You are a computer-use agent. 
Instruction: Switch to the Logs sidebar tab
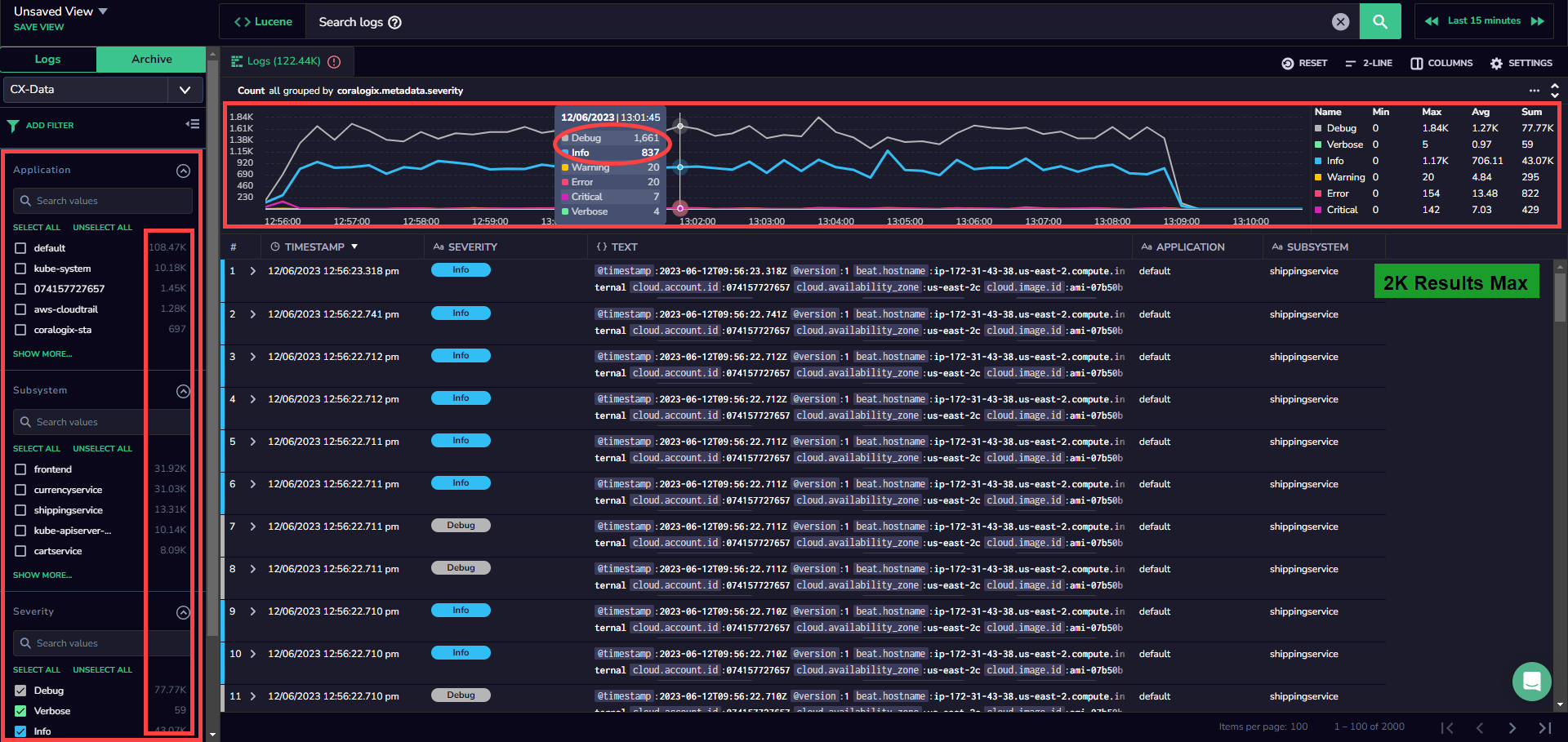tap(48, 59)
